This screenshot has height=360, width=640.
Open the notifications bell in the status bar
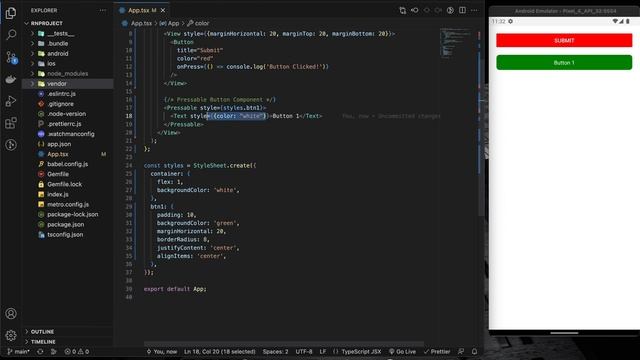(474, 351)
